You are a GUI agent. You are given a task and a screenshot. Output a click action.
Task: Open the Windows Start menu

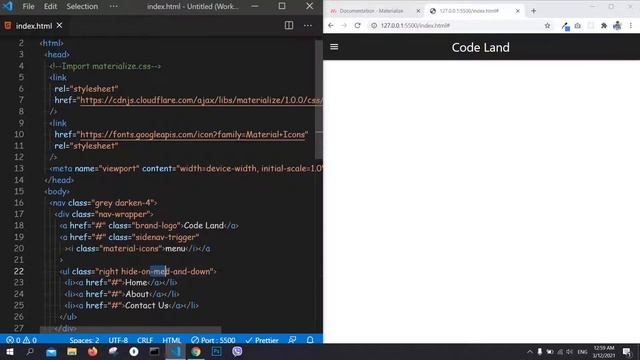pos(10,352)
